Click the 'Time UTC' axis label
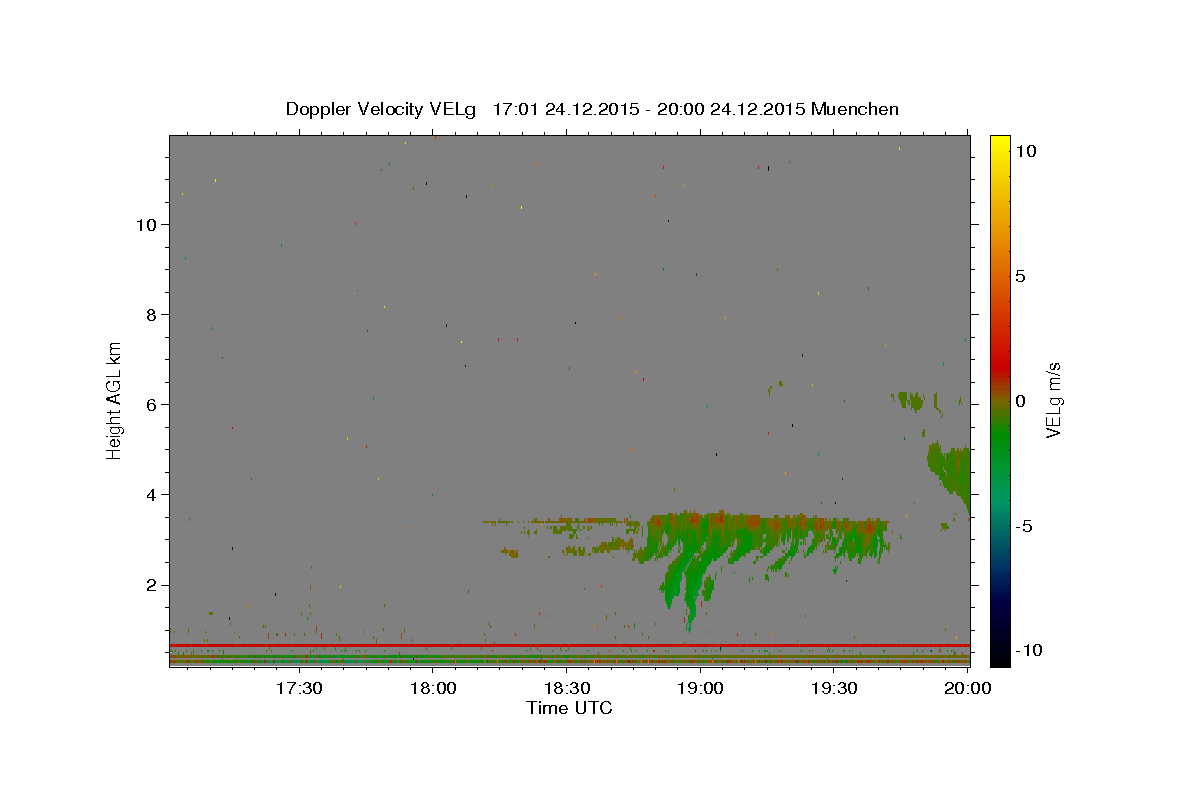Image resolution: width=1200 pixels, height=800 pixels. [x=569, y=708]
